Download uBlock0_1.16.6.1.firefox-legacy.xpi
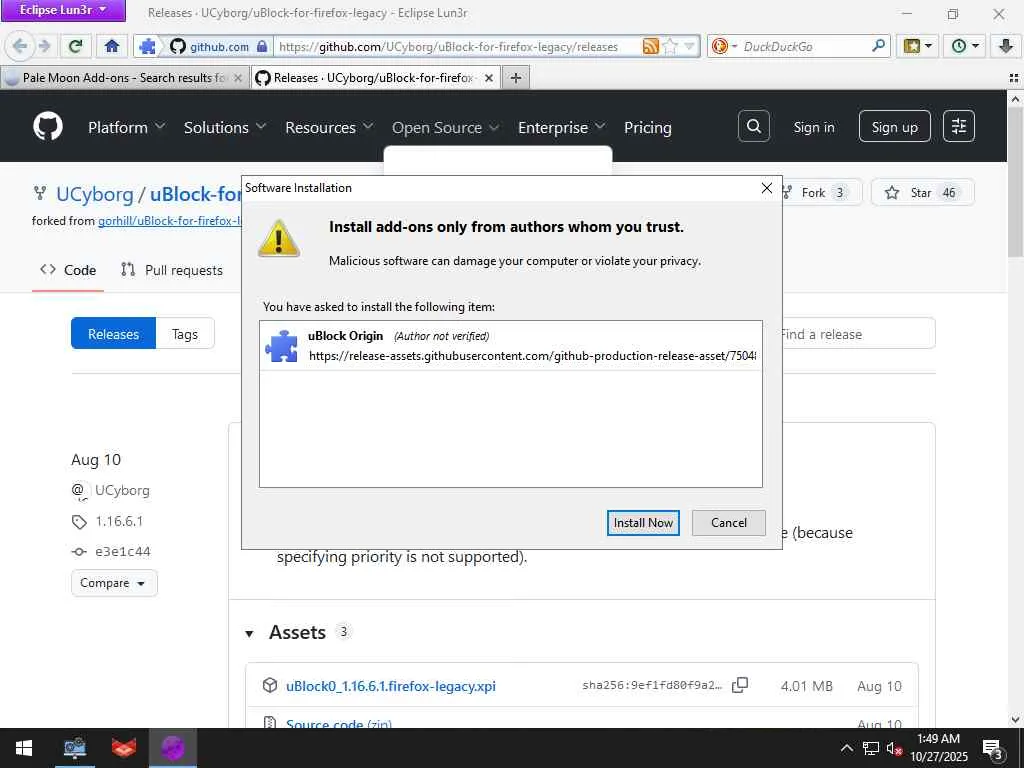The height and width of the screenshot is (768, 1024). [391, 686]
